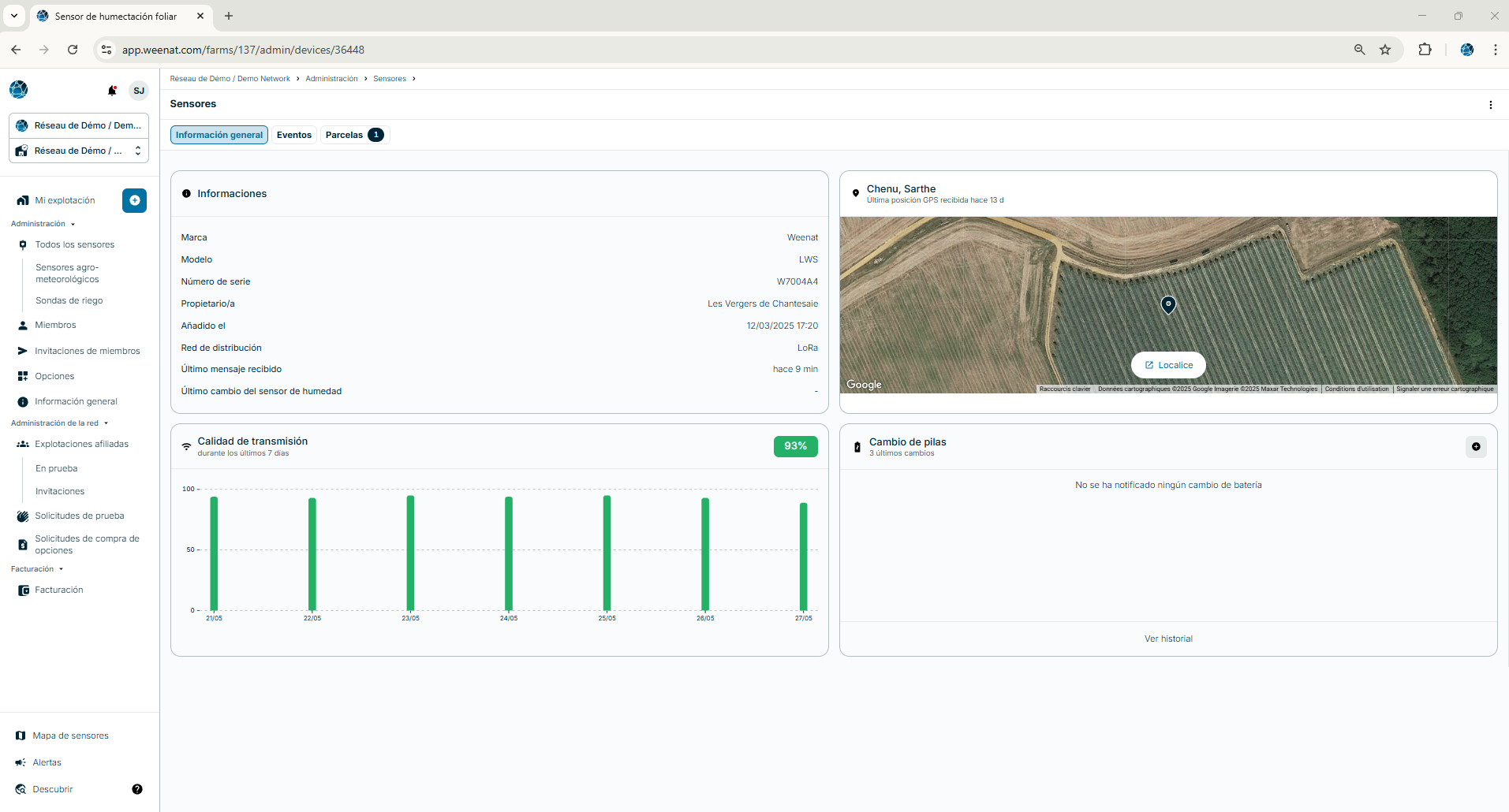The height and width of the screenshot is (812, 1509).
Task: Click the 21/05 transmission bar
Action: [x=214, y=553]
